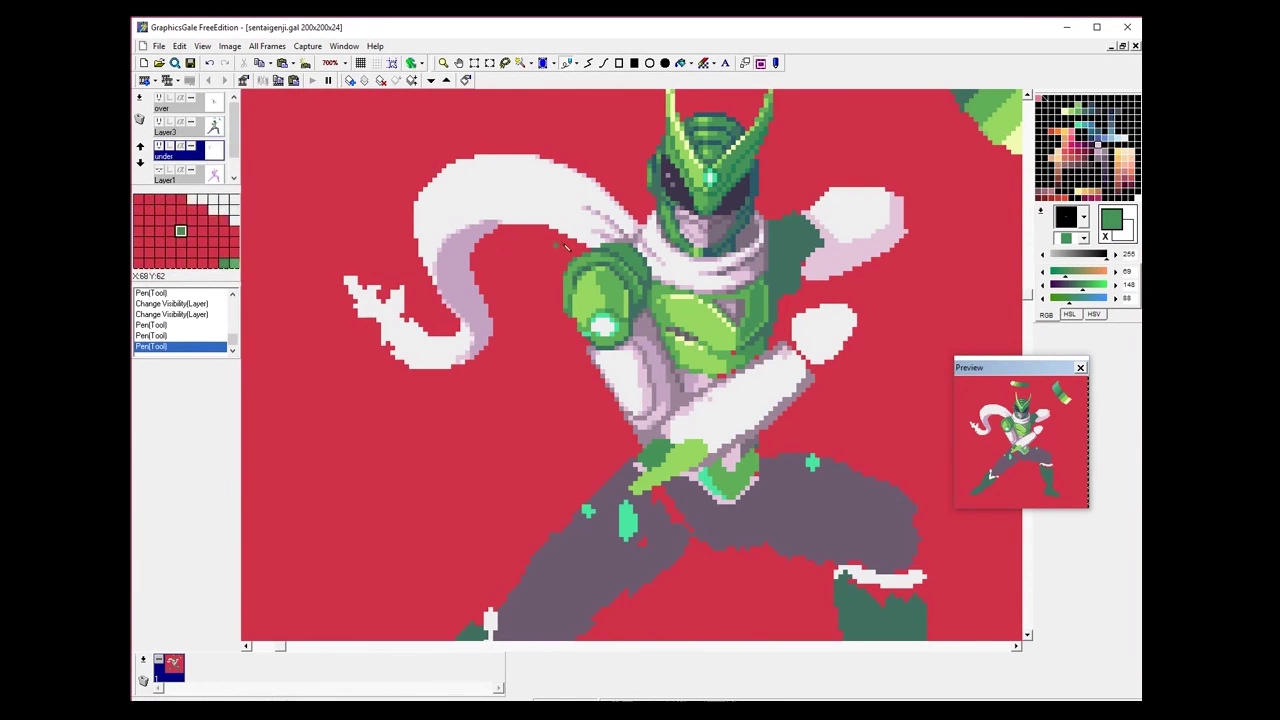Adjust the blue channel slider
Viewport: 1280px width, 720px height.
(1079, 298)
